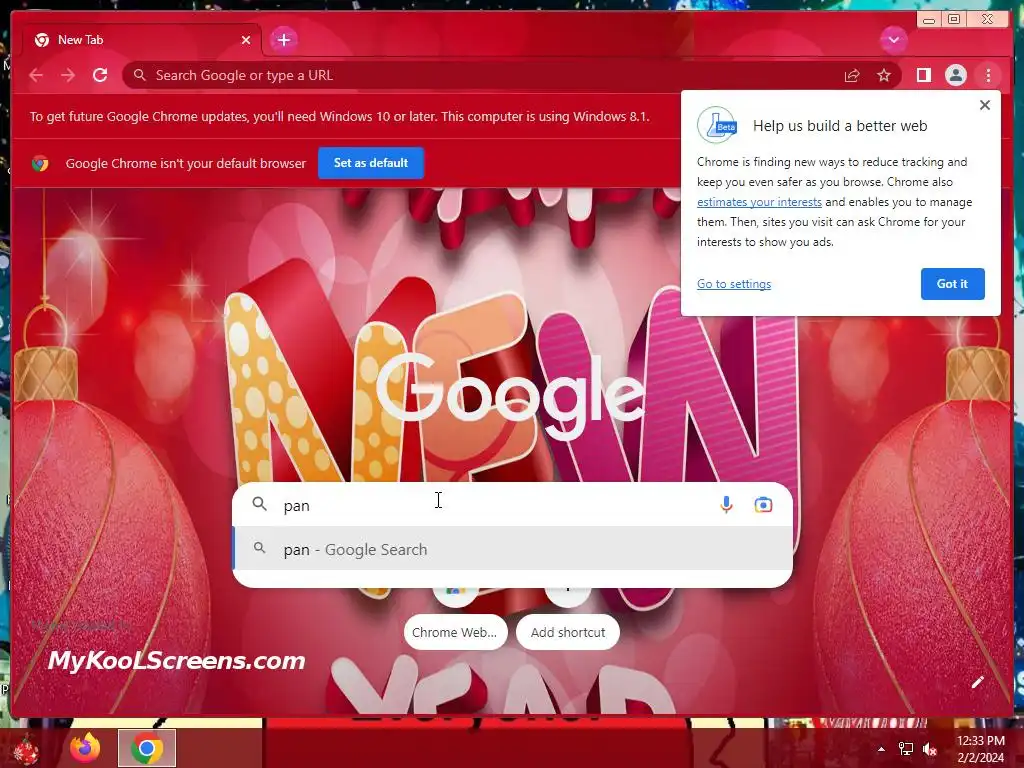Open a new tab with plus button
1024x768 pixels.
tap(283, 40)
